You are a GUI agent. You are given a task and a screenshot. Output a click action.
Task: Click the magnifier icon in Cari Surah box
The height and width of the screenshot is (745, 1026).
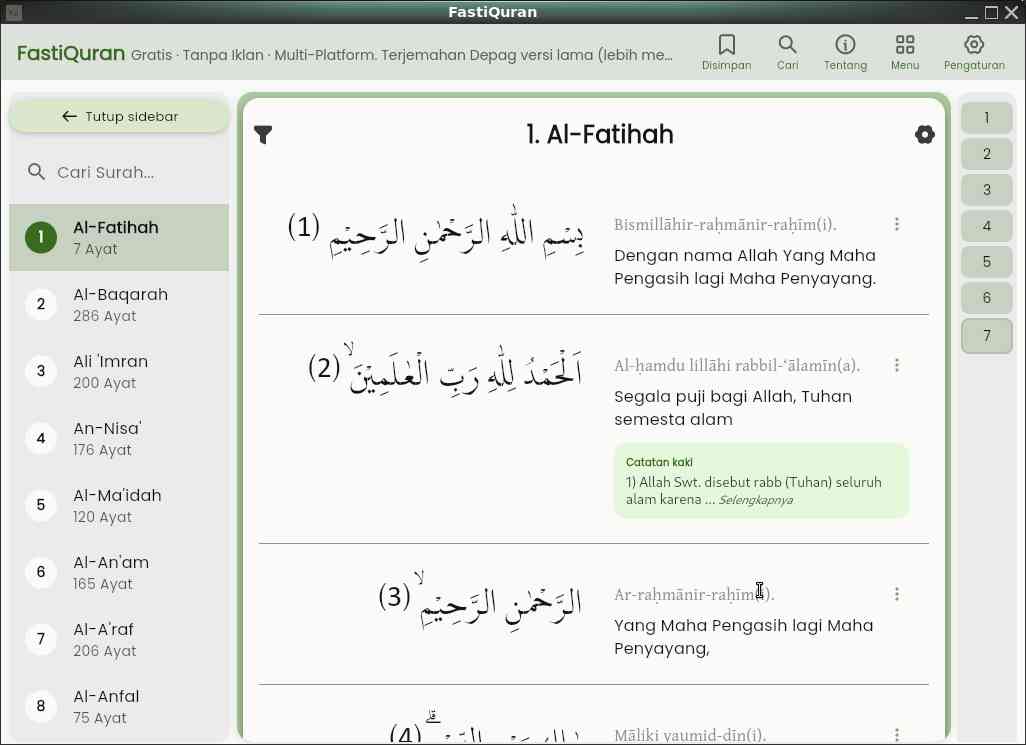coord(37,171)
